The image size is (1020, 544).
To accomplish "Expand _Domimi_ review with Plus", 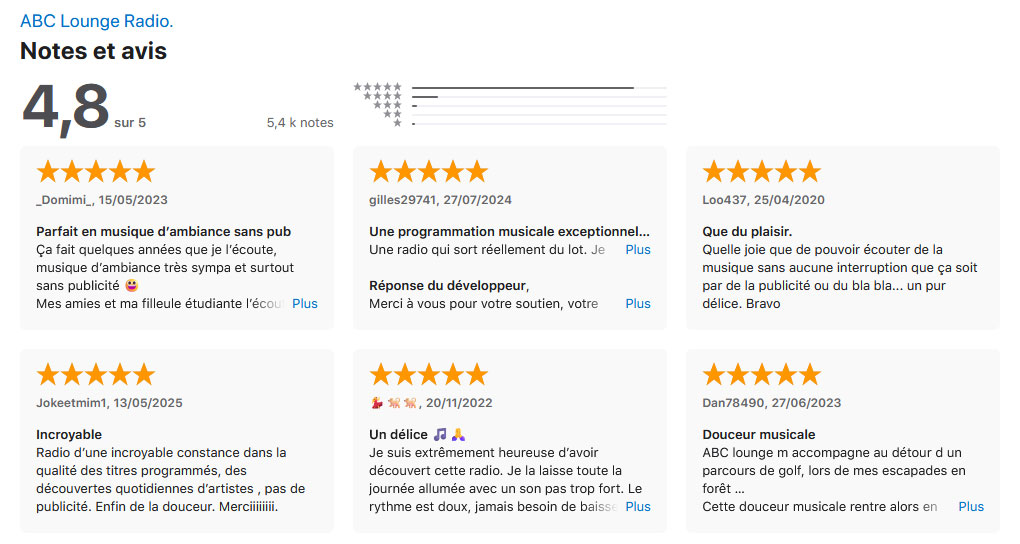I will coord(304,303).
